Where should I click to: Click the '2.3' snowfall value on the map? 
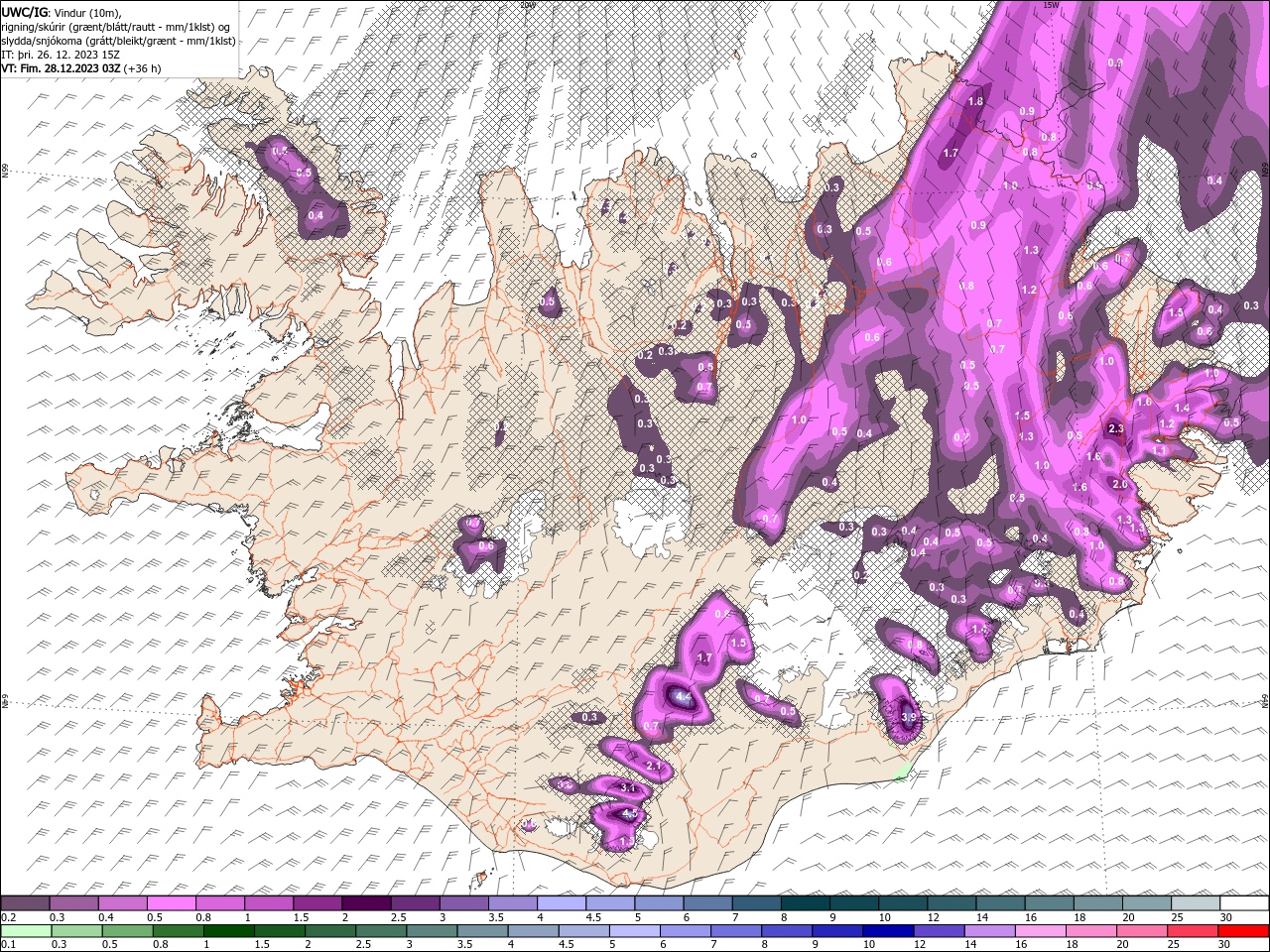(x=1115, y=428)
